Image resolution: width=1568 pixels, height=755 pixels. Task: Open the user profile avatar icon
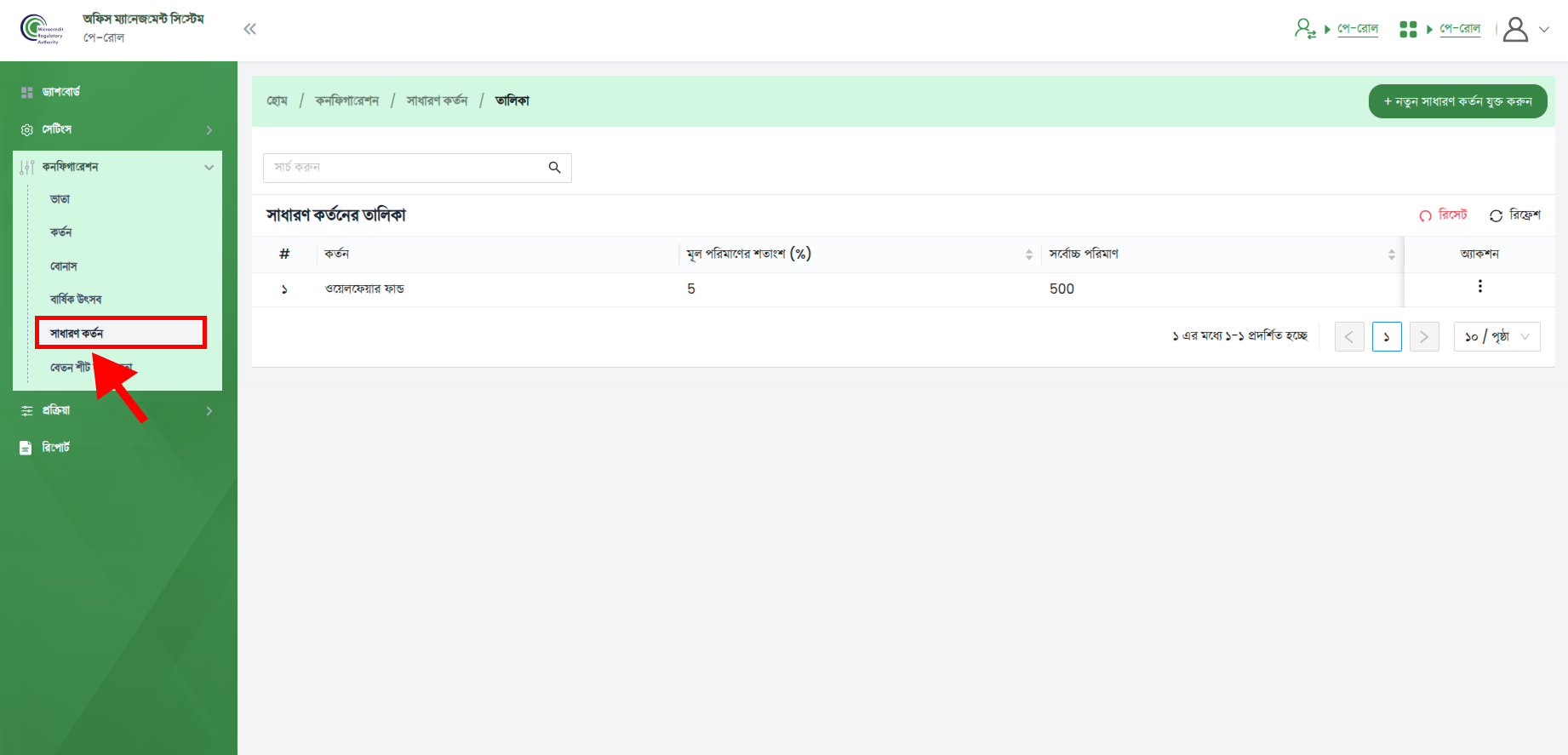click(1515, 29)
